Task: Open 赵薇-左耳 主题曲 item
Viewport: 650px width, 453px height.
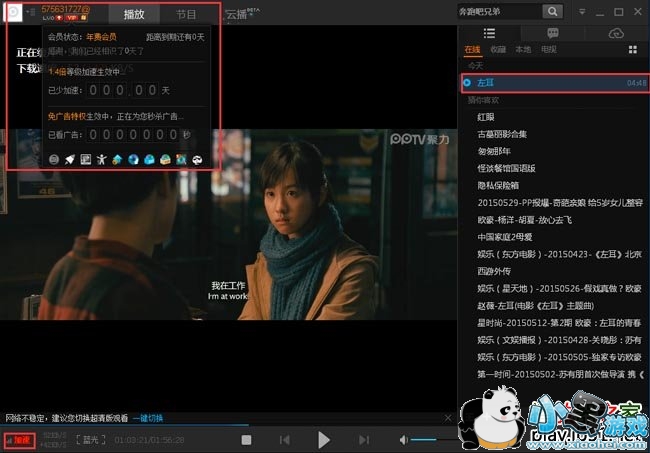Action: [536, 306]
